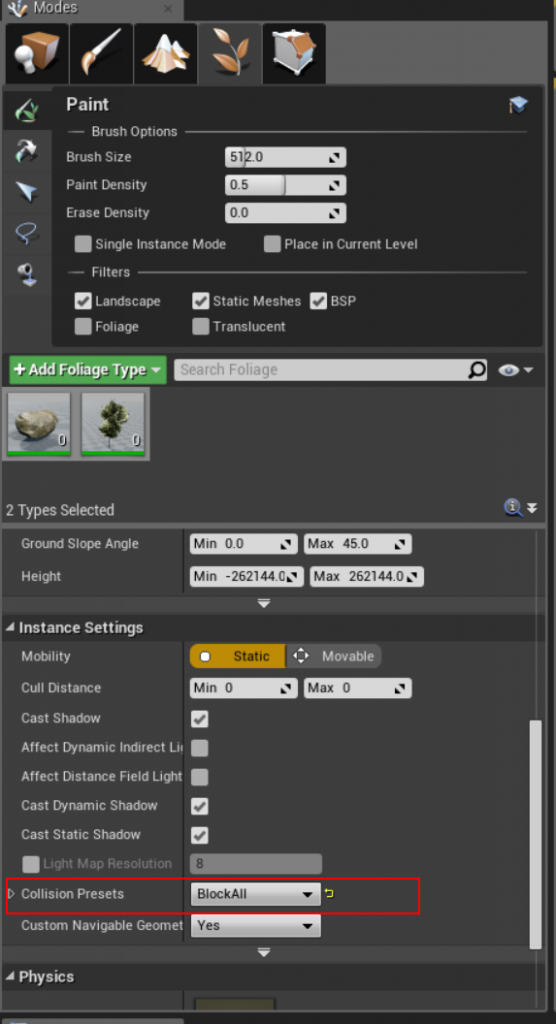This screenshot has width=556, height=1024.
Task: Close the Modes tab
Action: coord(168,9)
